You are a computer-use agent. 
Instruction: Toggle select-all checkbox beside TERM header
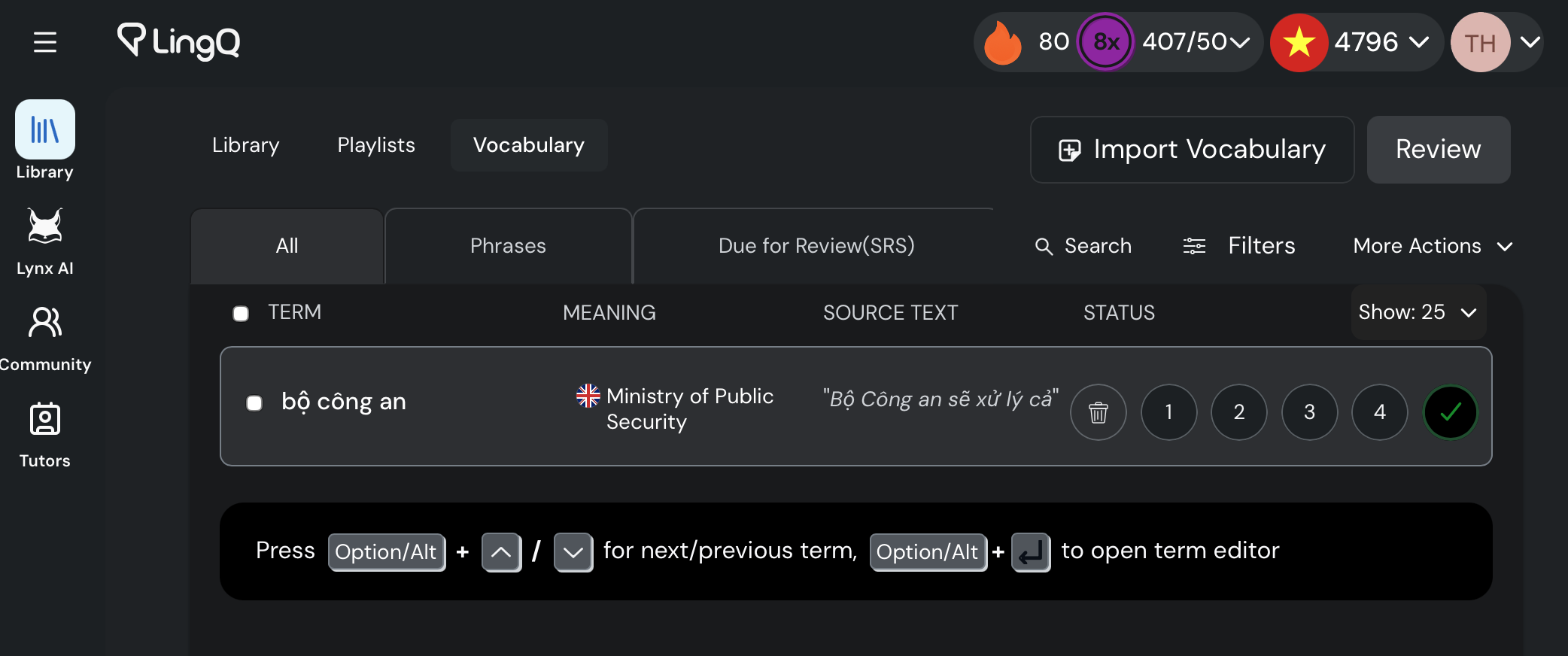point(241,313)
